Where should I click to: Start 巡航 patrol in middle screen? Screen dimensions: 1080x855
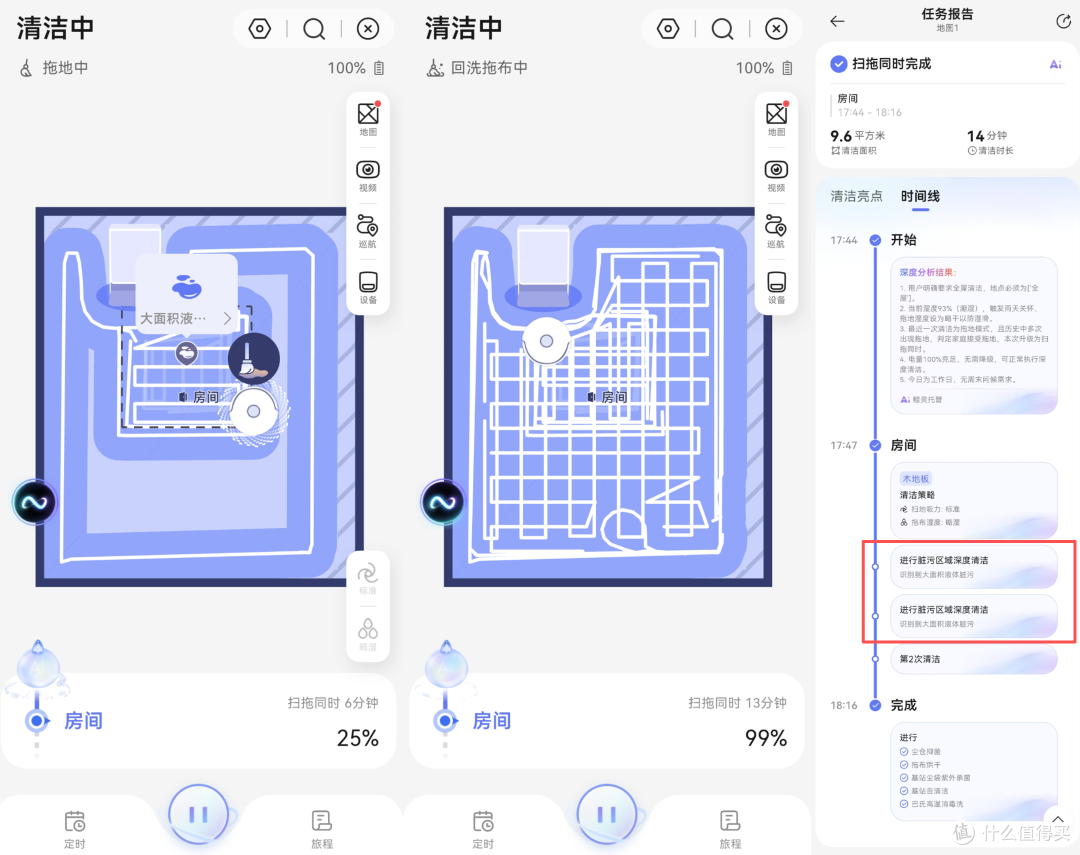776,231
